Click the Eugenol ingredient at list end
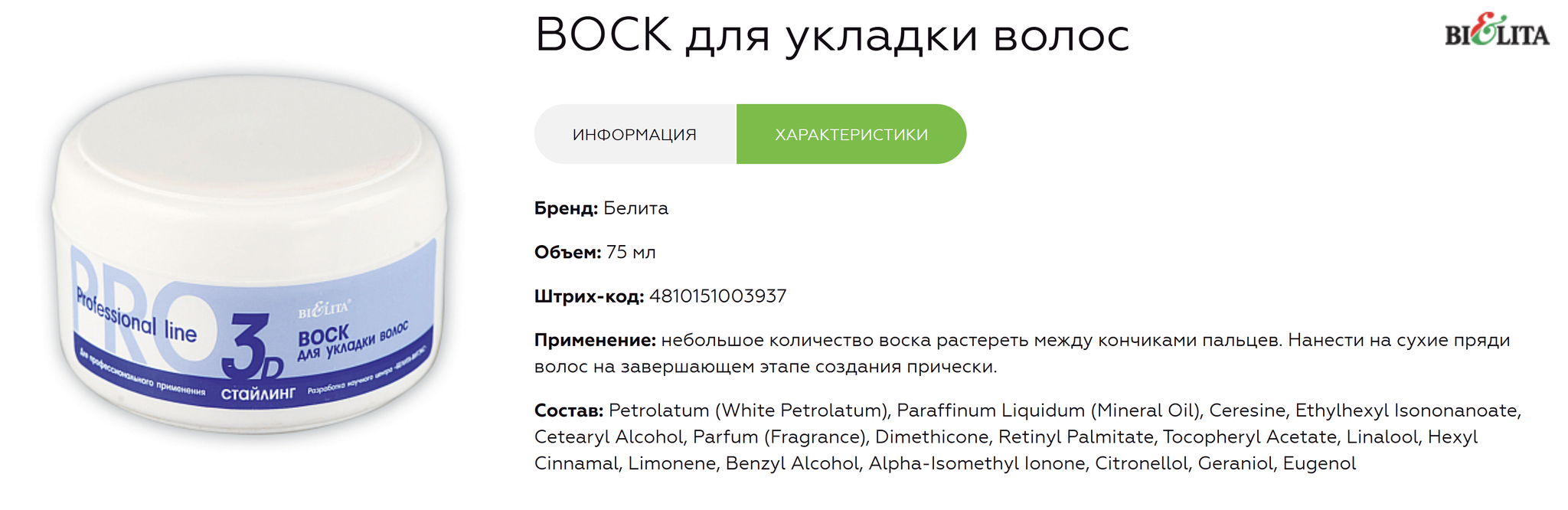The width and height of the screenshot is (1568, 510). click(1319, 463)
